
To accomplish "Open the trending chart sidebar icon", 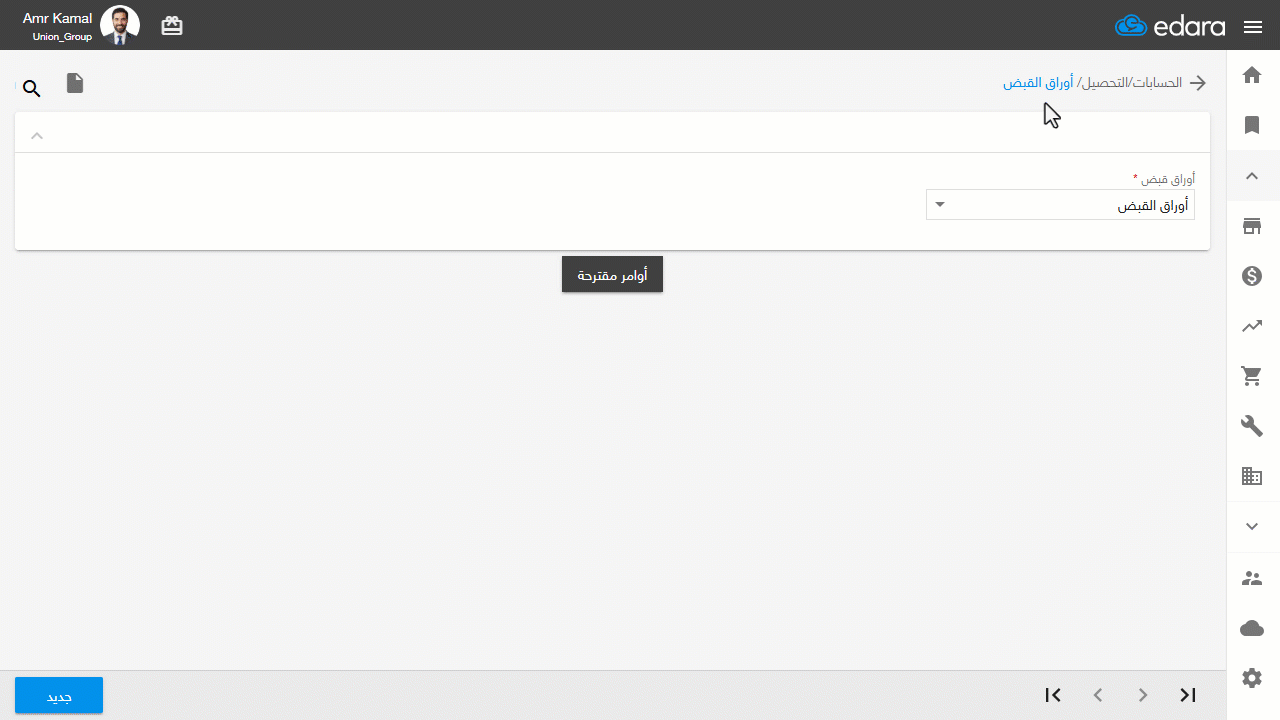I will pos(1252,326).
